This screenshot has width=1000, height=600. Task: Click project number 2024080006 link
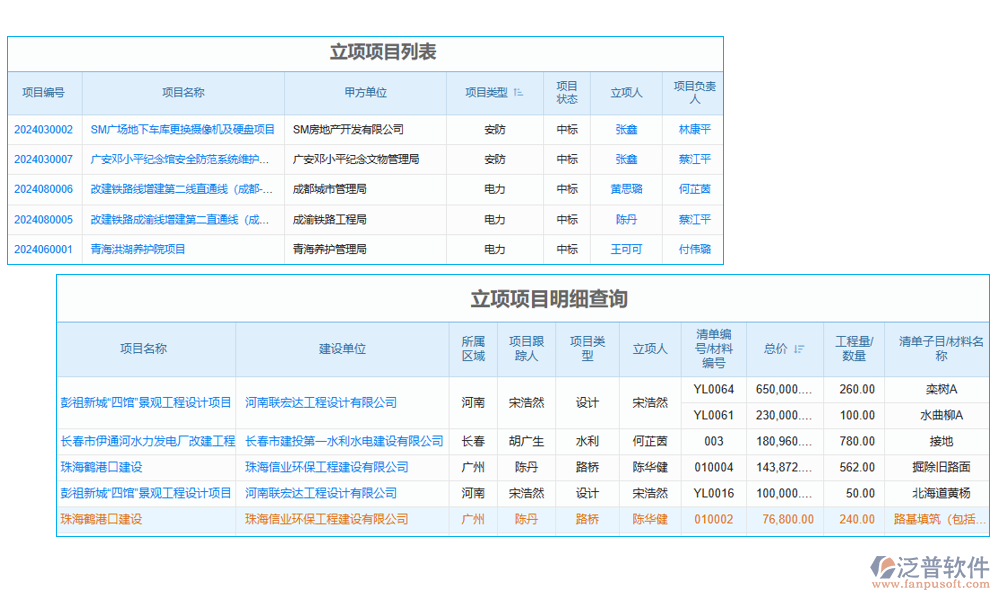(x=44, y=188)
